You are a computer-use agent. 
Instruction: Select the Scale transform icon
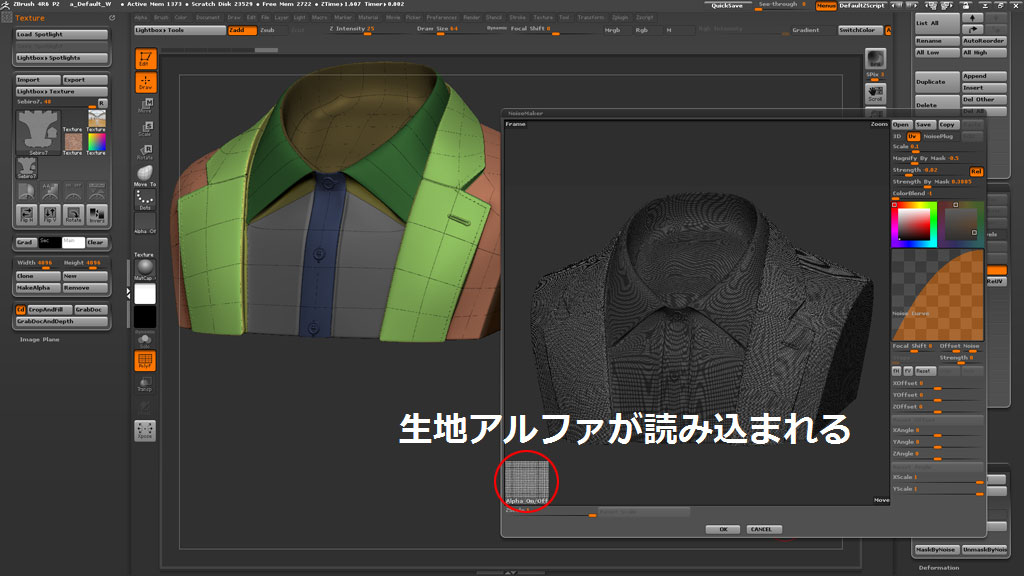(x=145, y=128)
